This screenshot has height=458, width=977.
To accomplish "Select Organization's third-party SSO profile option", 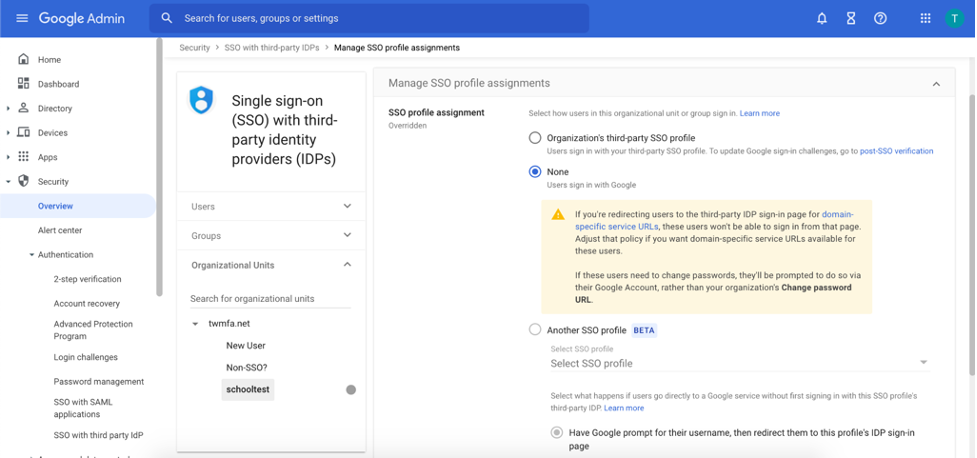I will pos(535,138).
